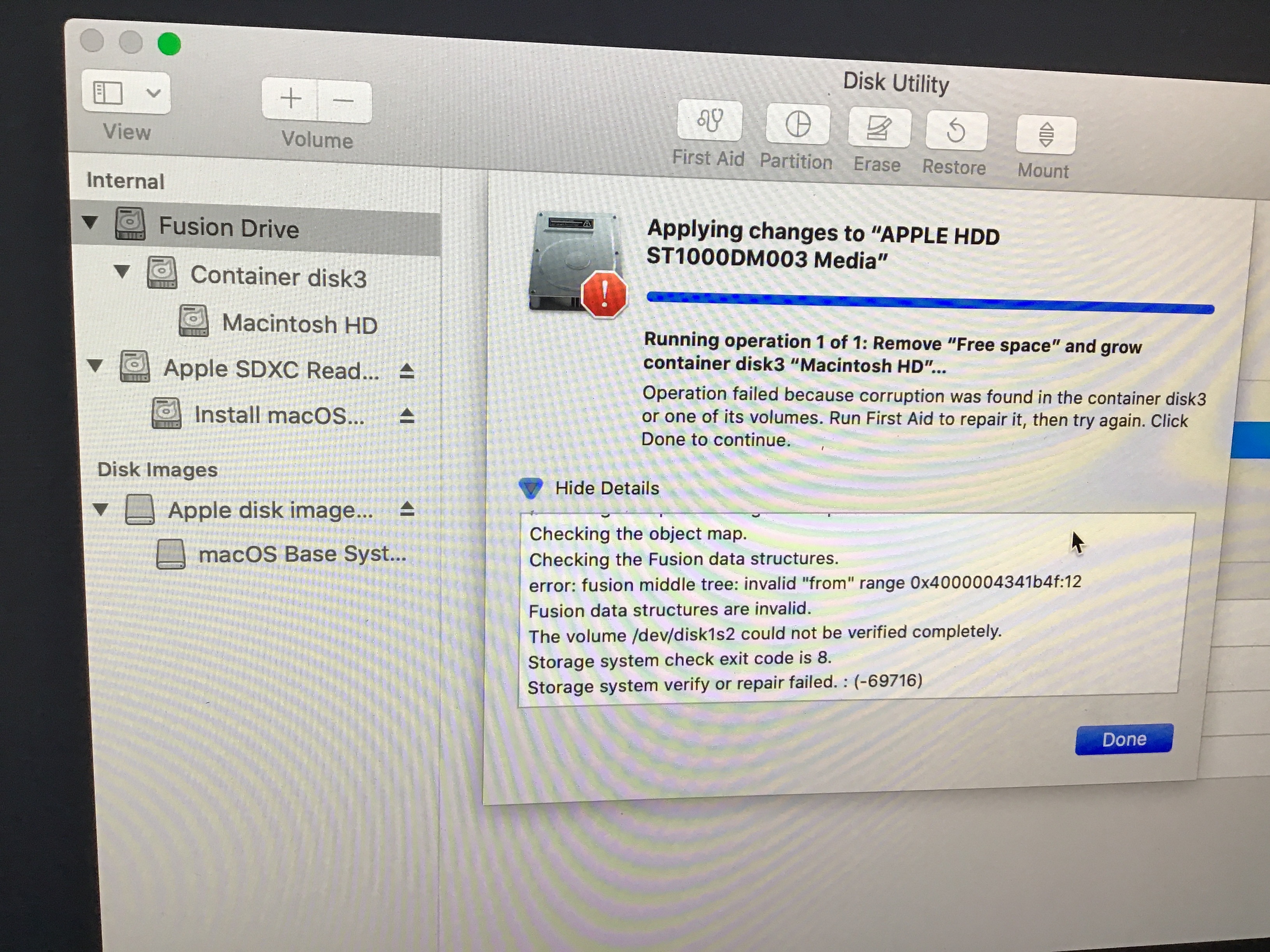The image size is (1270, 952).
Task: Toggle Hide Details disclosure triangle
Action: point(530,488)
